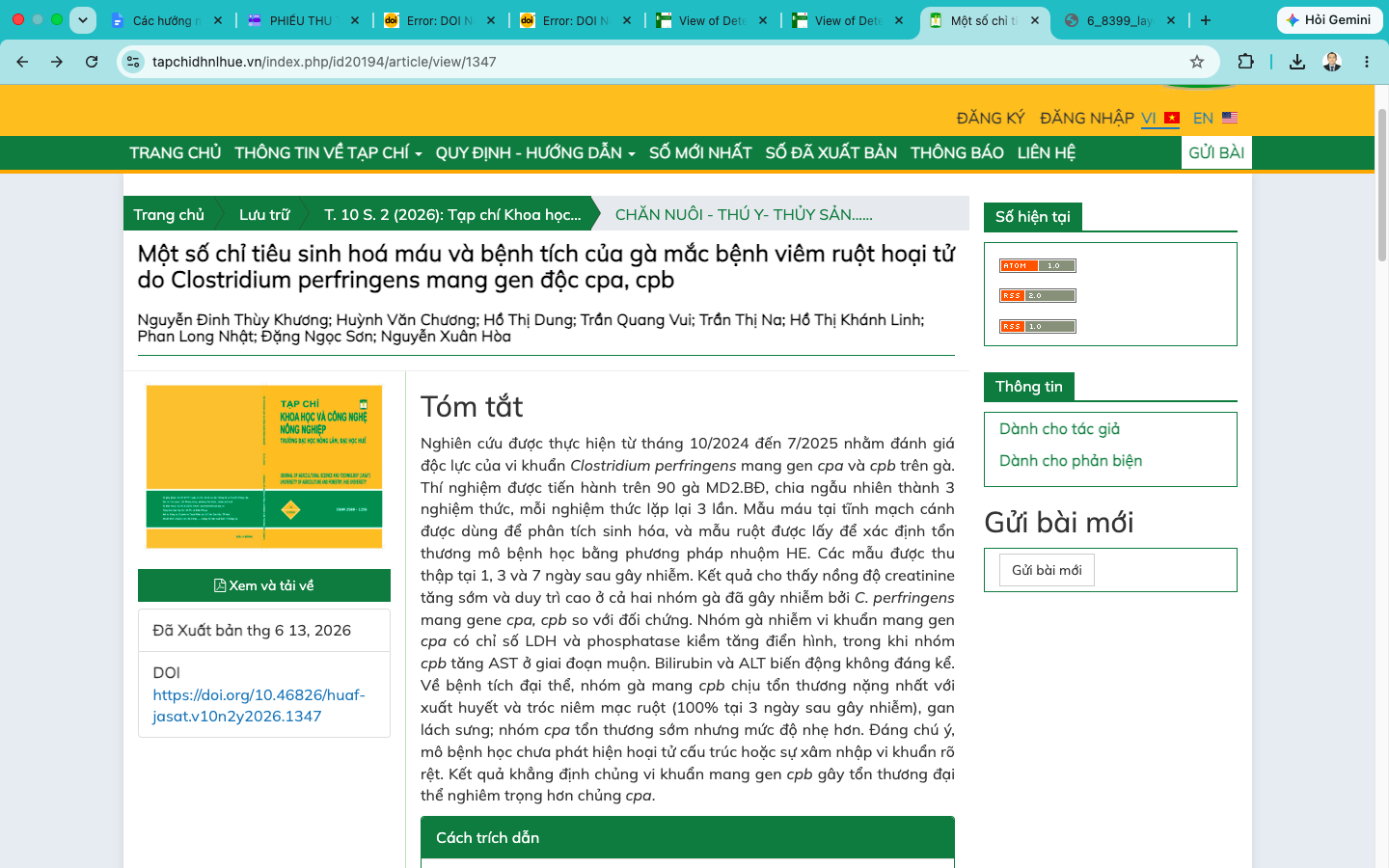Image resolution: width=1389 pixels, height=868 pixels.
Task: Open Hỏi Gemini button
Action: pos(1328,20)
